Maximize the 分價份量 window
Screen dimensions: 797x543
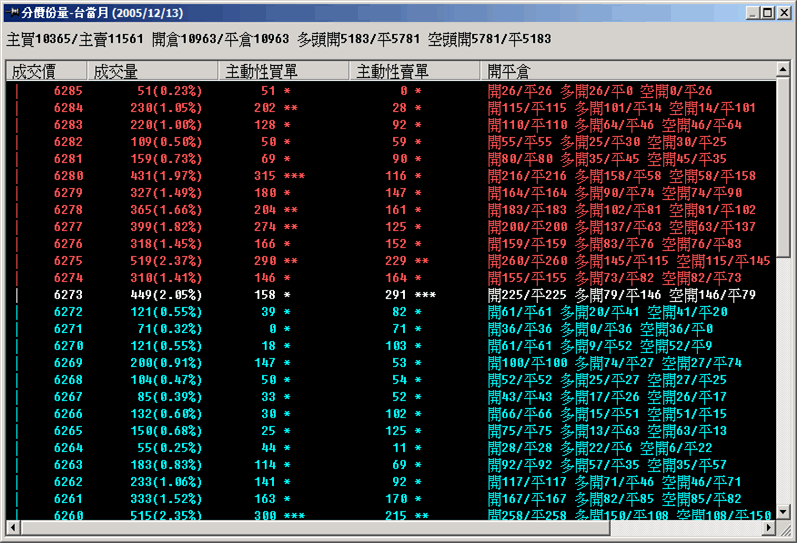click(x=768, y=13)
